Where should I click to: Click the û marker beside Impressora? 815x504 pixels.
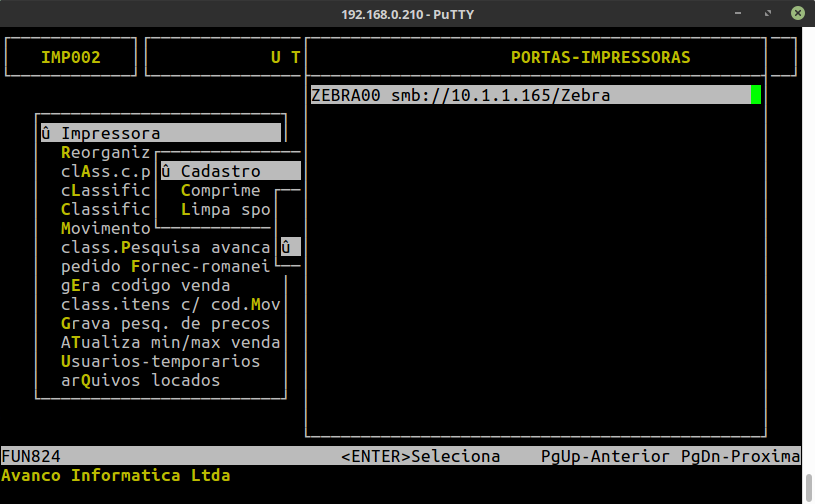coord(46,134)
